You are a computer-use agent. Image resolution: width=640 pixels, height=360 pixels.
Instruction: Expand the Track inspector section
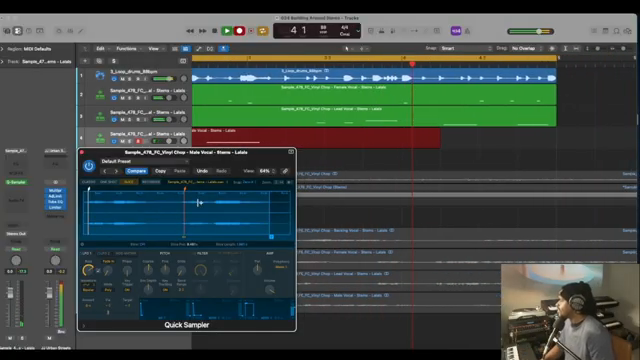[x=2, y=62]
